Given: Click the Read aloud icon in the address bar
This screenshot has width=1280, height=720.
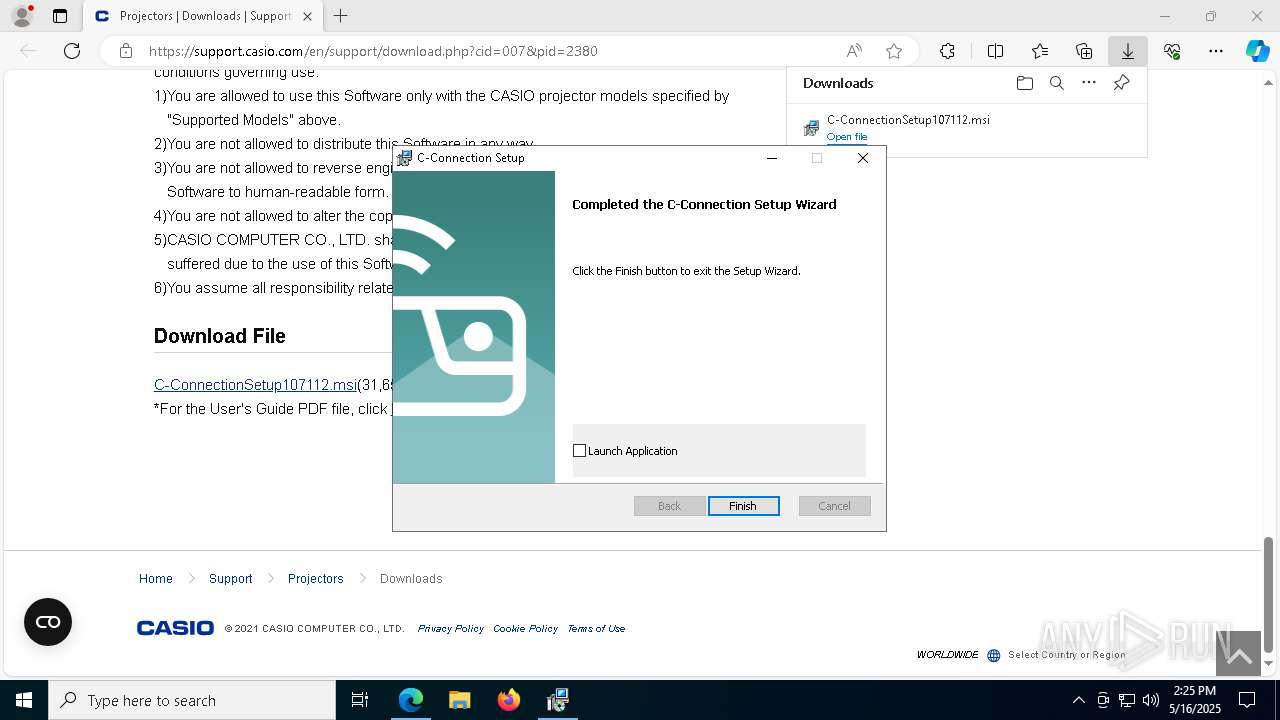Looking at the screenshot, I should pyautogui.click(x=854, y=51).
